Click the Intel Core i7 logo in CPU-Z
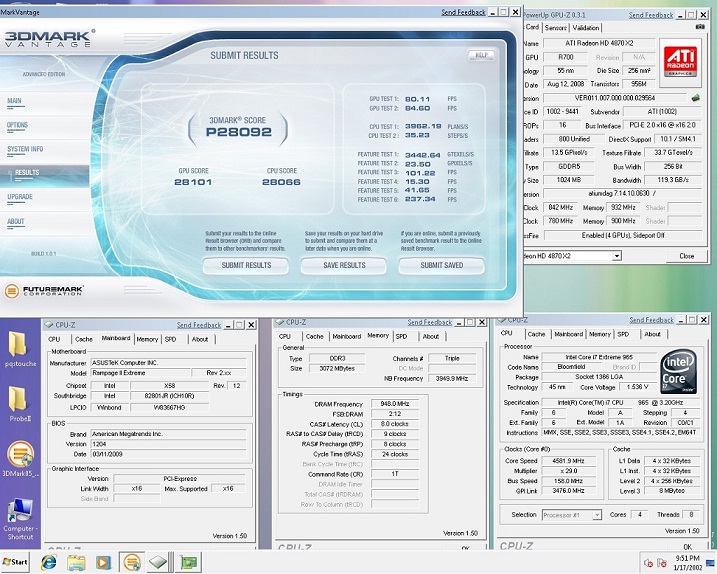717x574 pixels. tap(679, 371)
